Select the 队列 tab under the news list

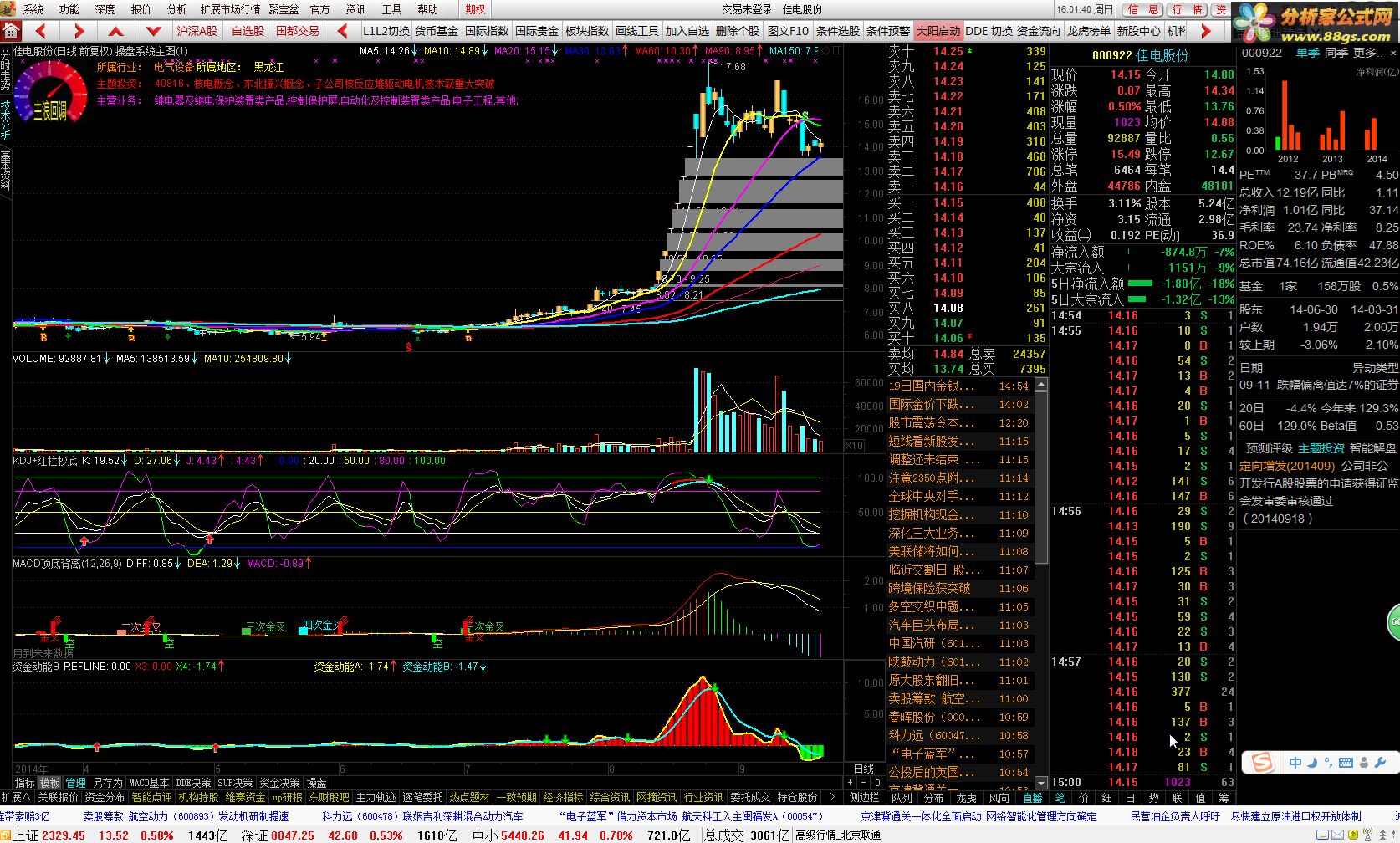902,798
